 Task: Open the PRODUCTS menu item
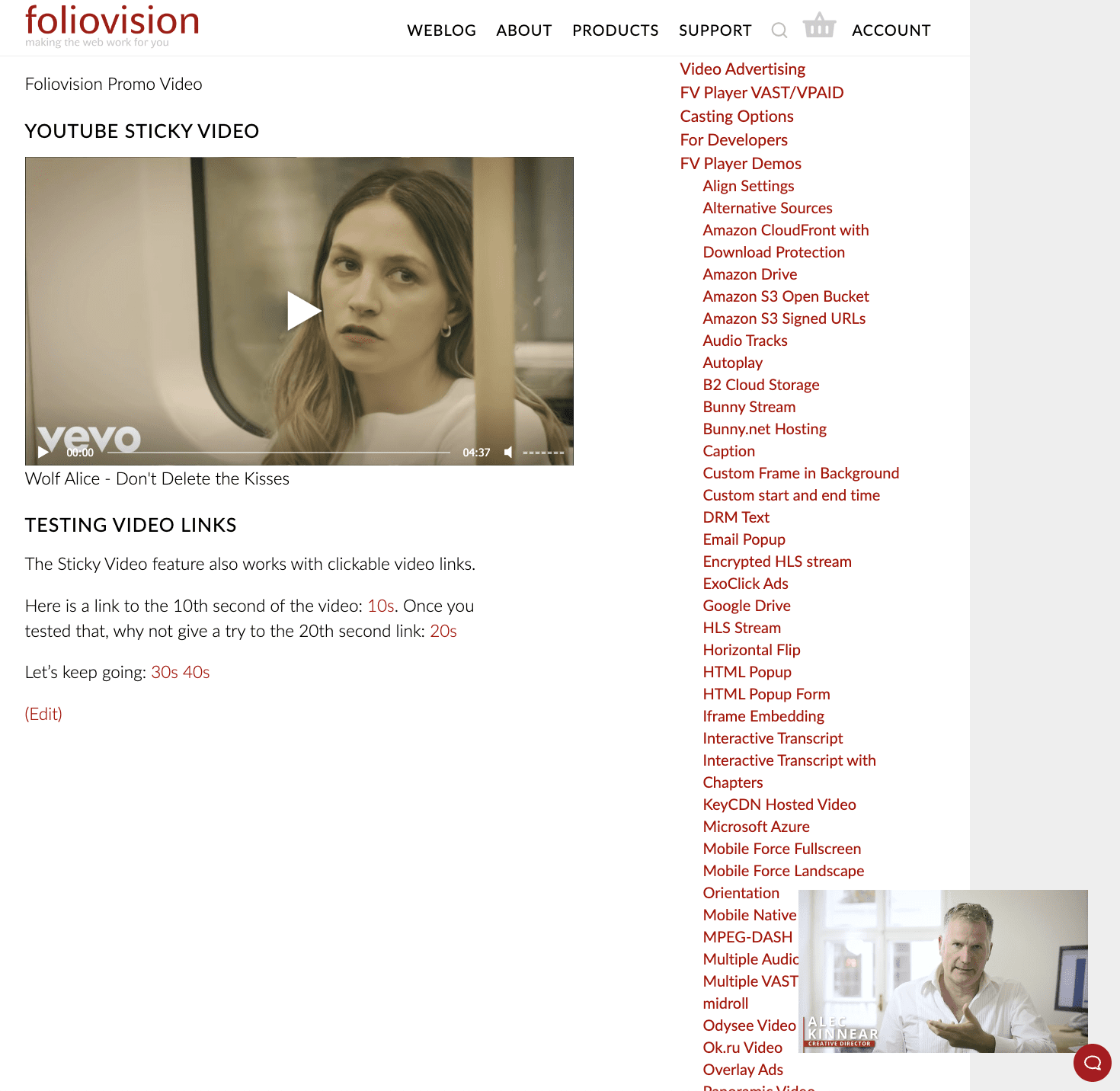(x=616, y=30)
